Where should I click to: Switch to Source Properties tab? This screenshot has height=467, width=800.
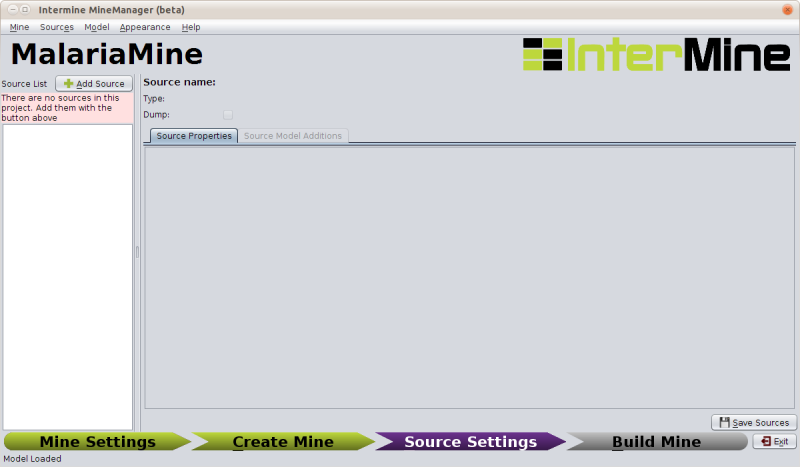(194, 136)
